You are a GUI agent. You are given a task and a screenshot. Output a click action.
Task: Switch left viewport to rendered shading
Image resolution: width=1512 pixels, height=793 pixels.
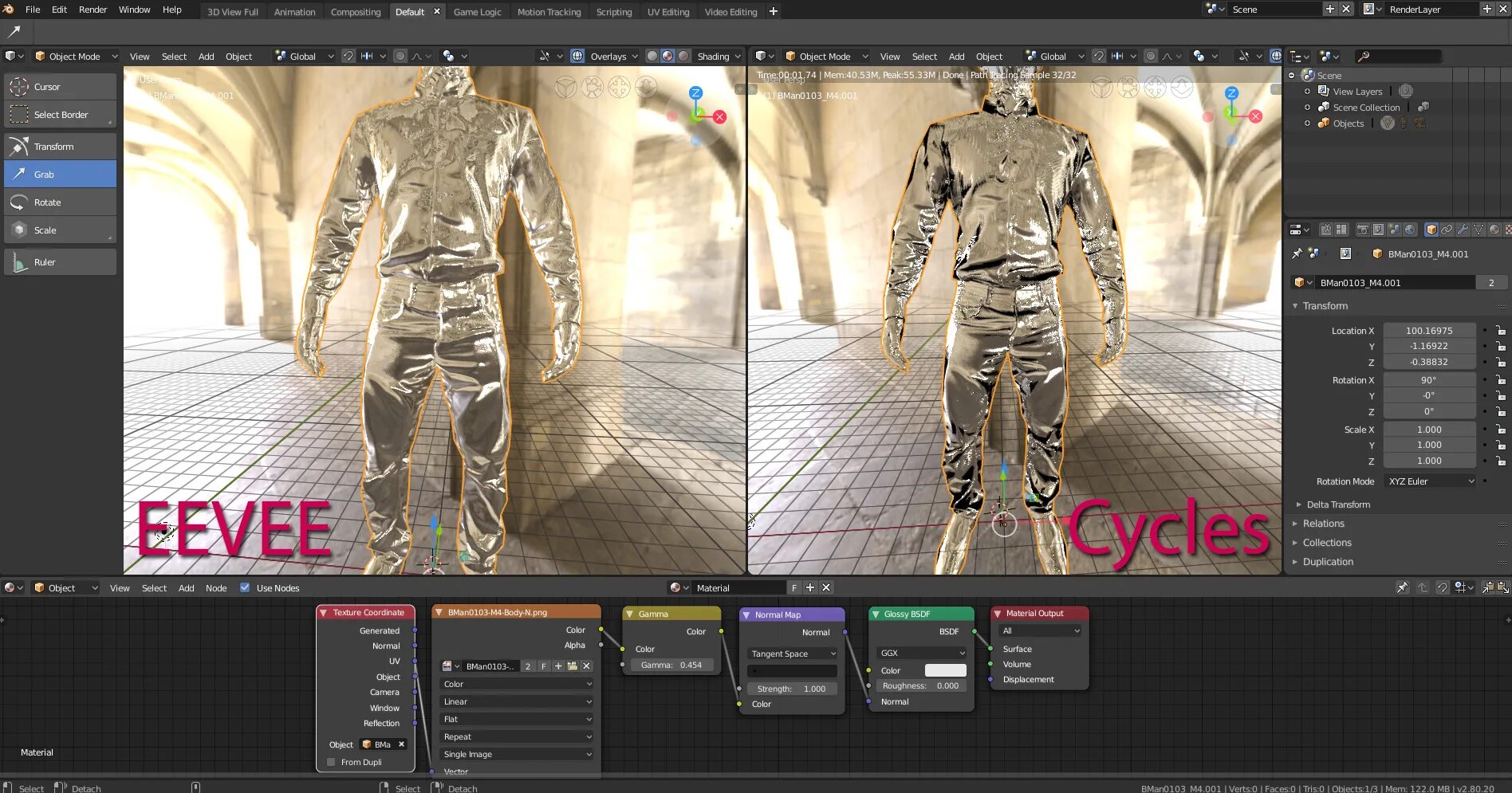[x=683, y=56]
